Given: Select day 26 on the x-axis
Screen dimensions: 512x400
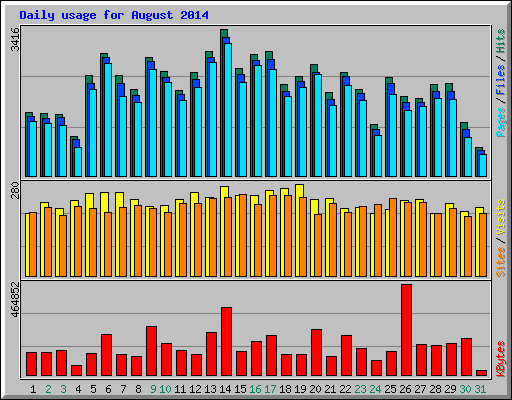Looking at the screenshot, I should click(405, 389).
